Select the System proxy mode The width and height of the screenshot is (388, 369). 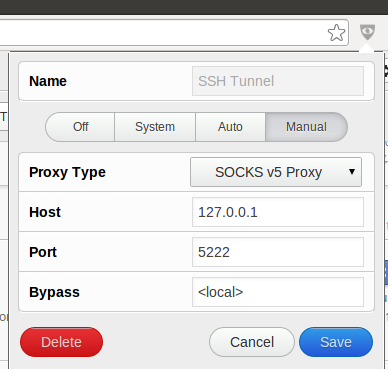[155, 127]
